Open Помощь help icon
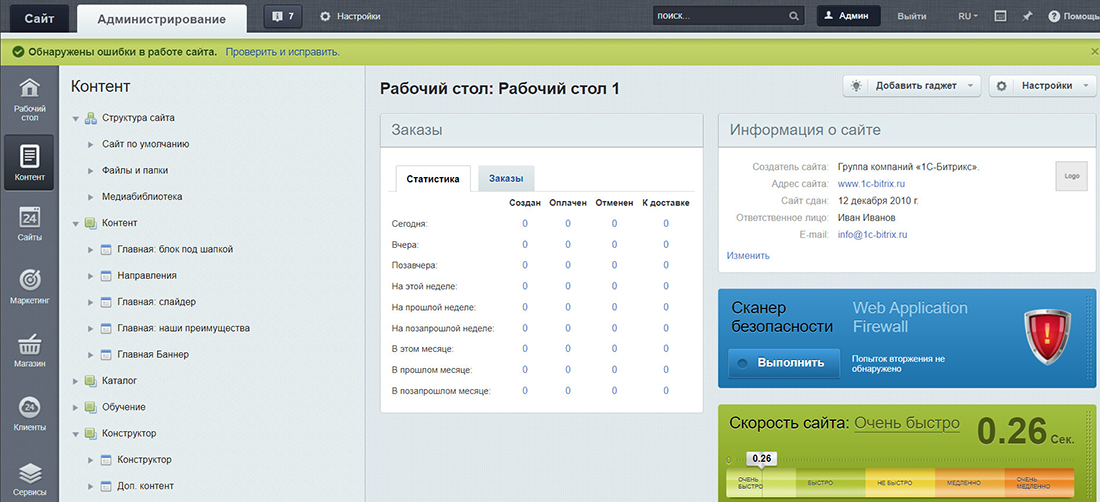1100x502 pixels. (x=1054, y=16)
